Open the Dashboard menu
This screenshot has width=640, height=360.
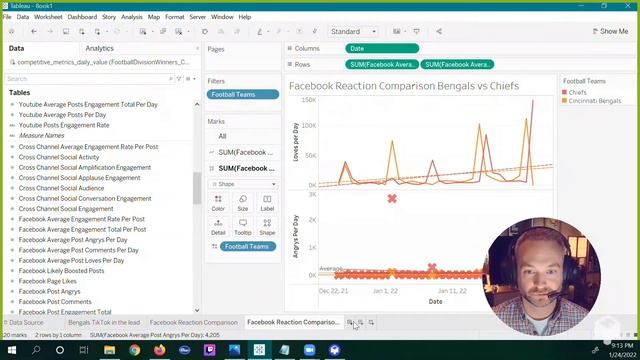coord(82,17)
